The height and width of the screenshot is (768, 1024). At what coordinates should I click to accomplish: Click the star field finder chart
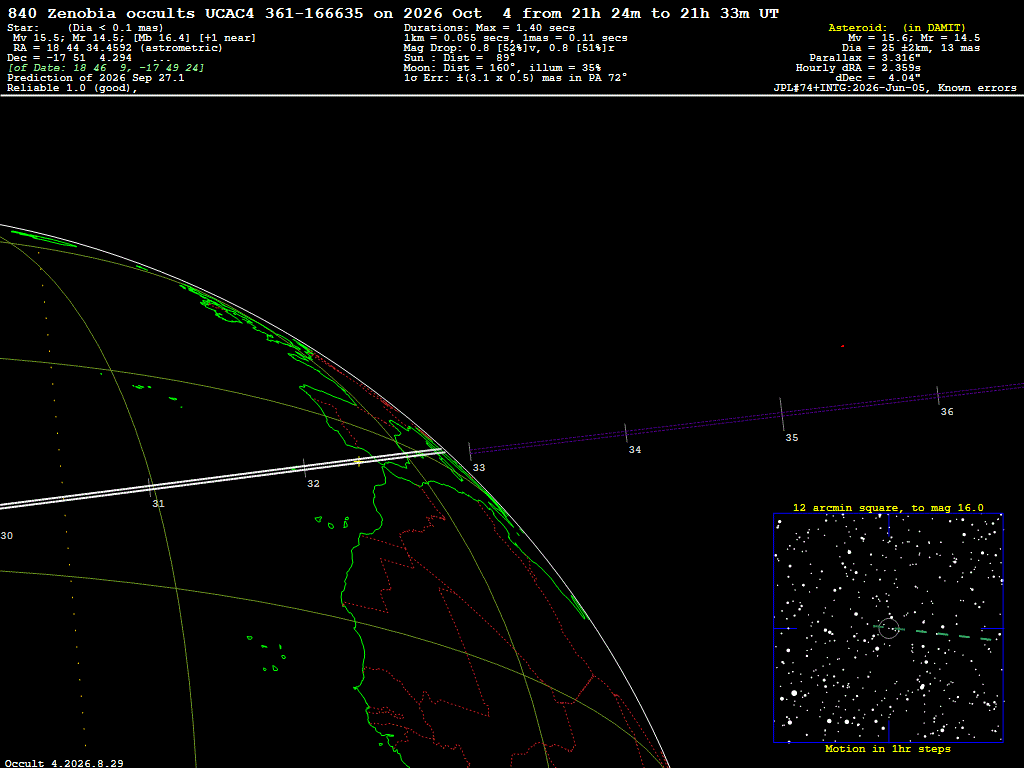point(888,628)
